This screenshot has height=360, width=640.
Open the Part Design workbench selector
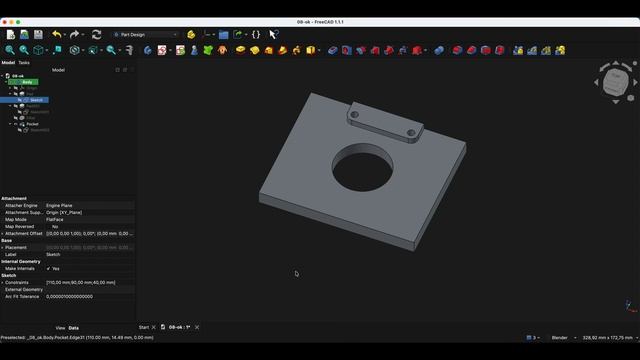point(146,35)
